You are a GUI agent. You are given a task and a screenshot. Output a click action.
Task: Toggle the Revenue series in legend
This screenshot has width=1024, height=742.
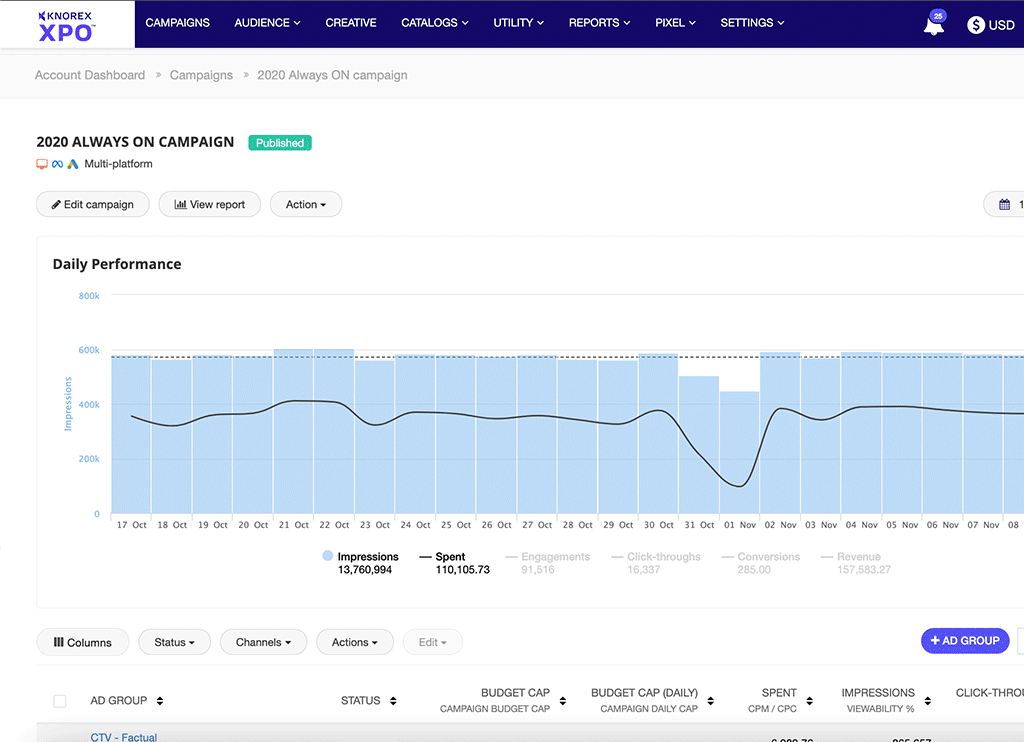pos(858,557)
